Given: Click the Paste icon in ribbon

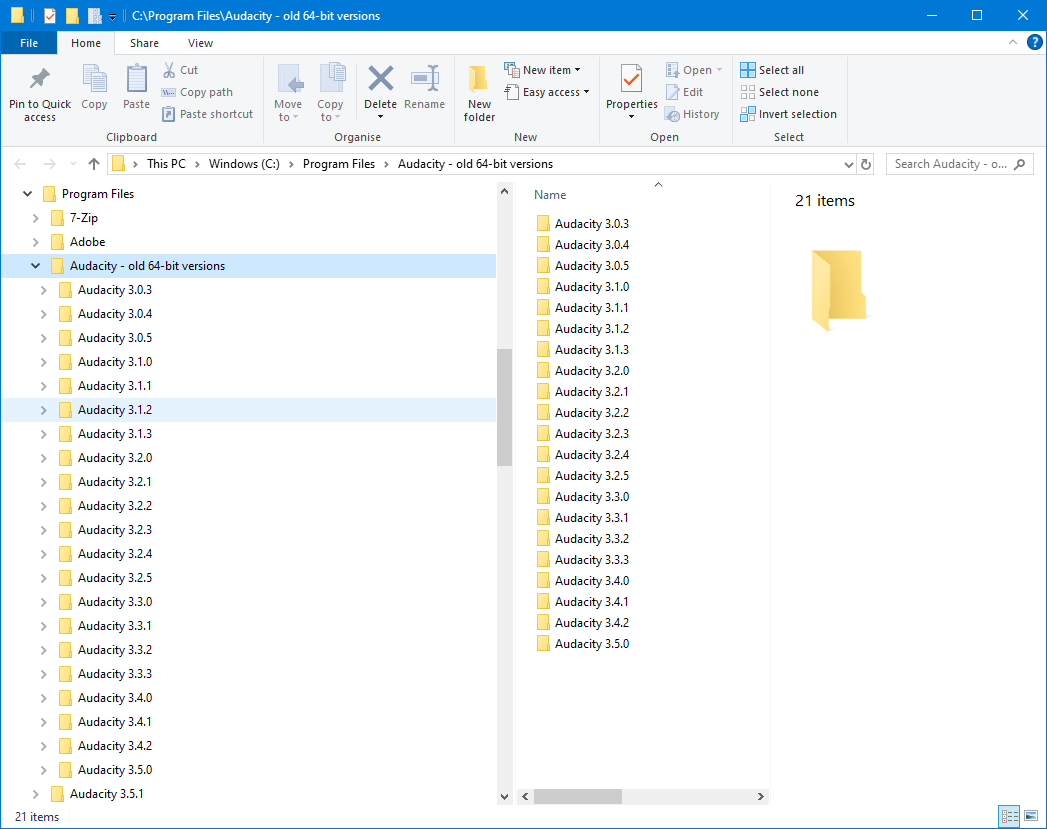Looking at the screenshot, I should coord(136,80).
